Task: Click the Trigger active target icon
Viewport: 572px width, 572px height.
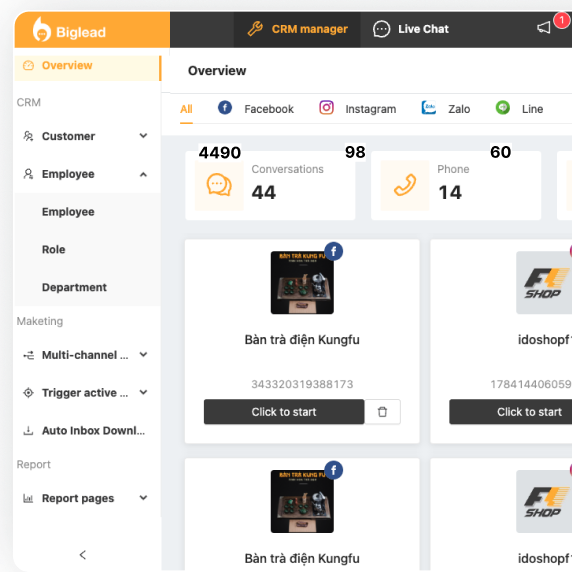Action: 28,393
